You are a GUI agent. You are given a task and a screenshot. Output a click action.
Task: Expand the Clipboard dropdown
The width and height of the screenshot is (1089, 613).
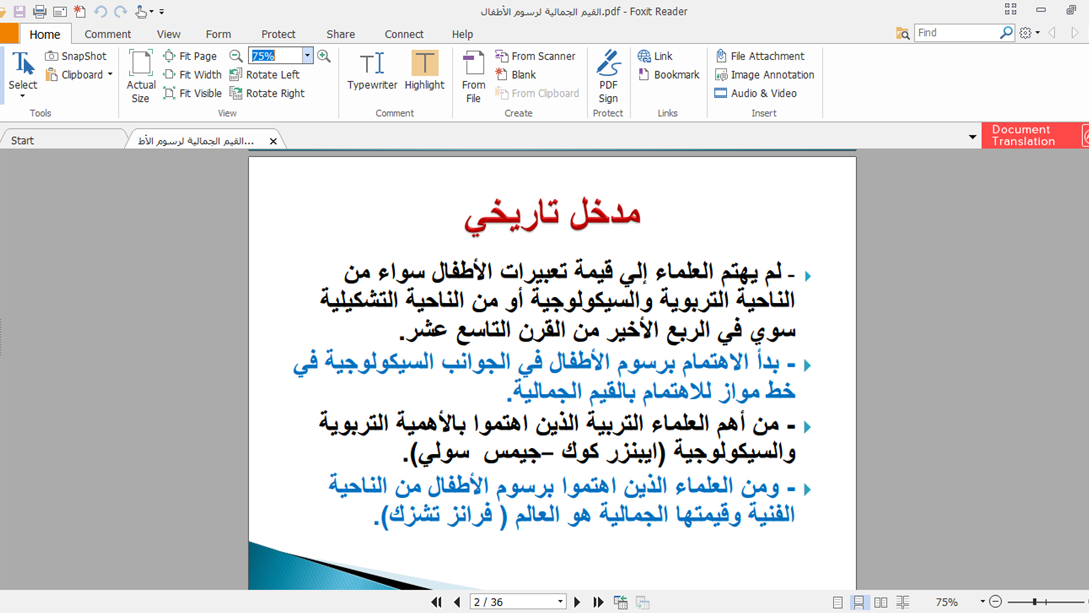[x=110, y=75]
